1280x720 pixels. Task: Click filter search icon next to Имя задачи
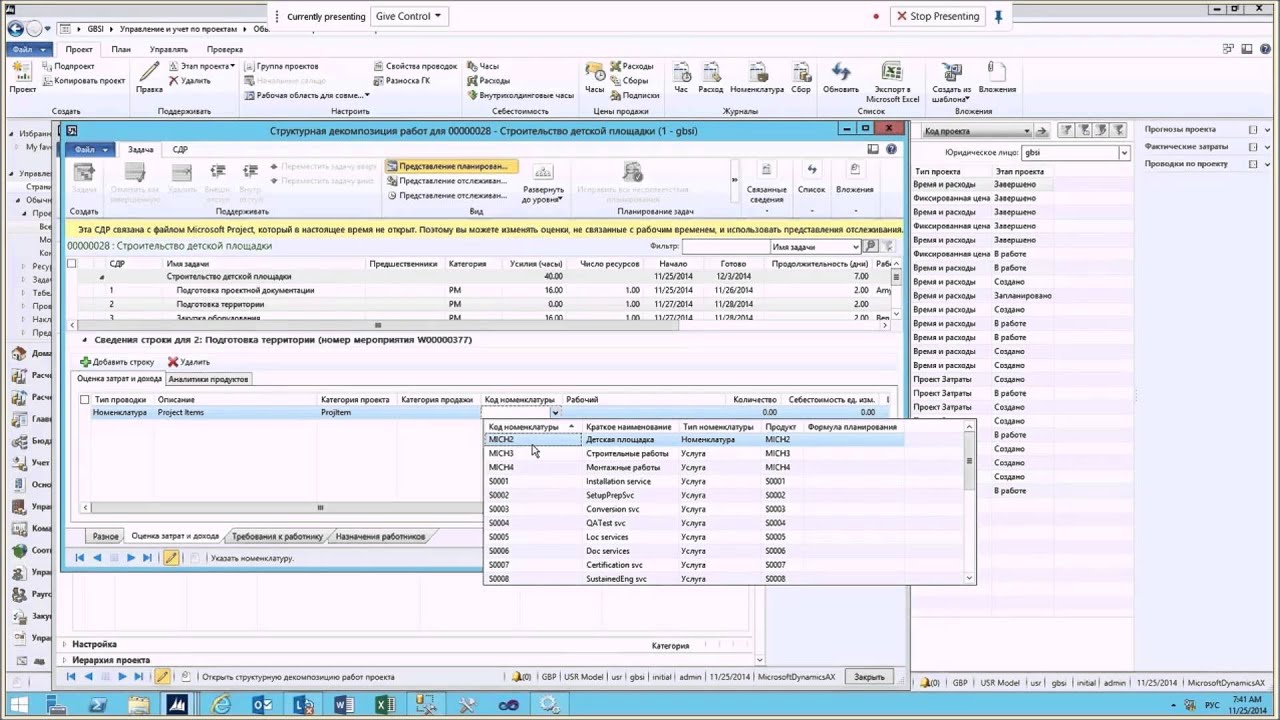pyautogui.click(x=871, y=246)
